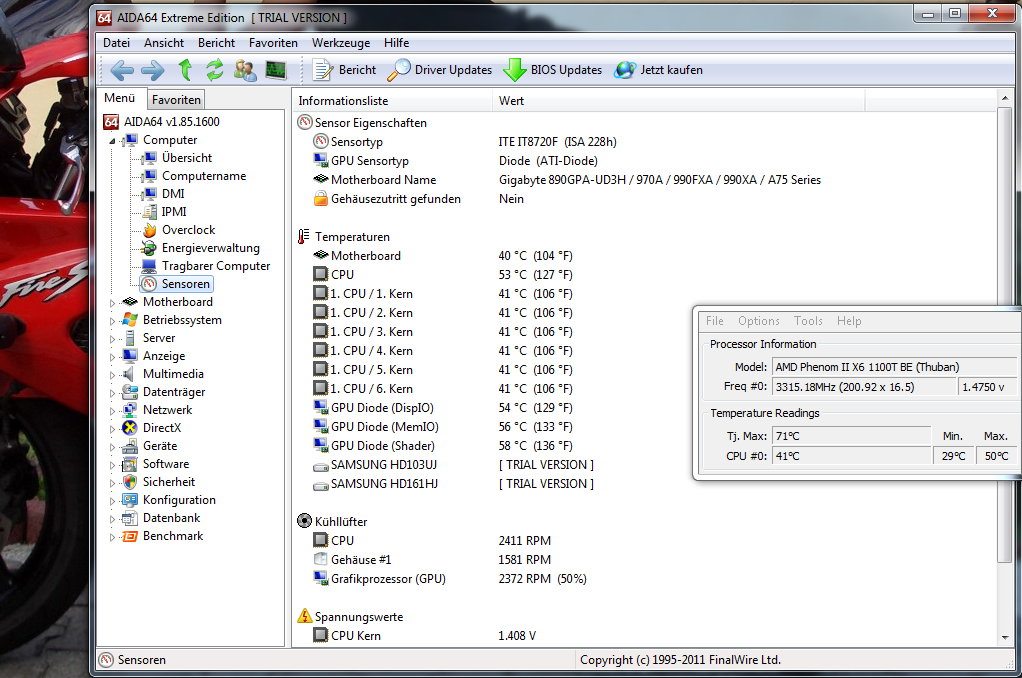Open Driver Updates from the toolbar
The width and height of the screenshot is (1022, 678).
pyautogui.click(x=440, y=70)
